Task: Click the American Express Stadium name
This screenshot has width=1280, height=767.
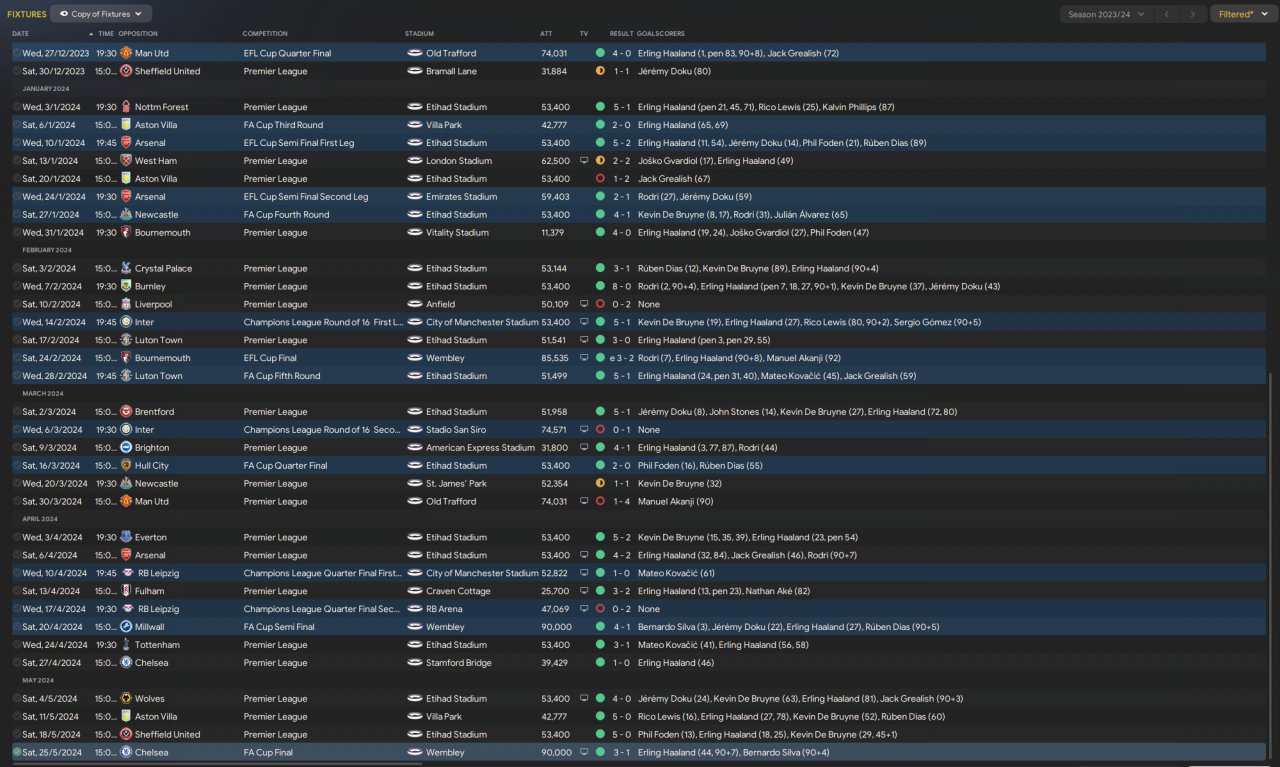Action: point(480,448)
